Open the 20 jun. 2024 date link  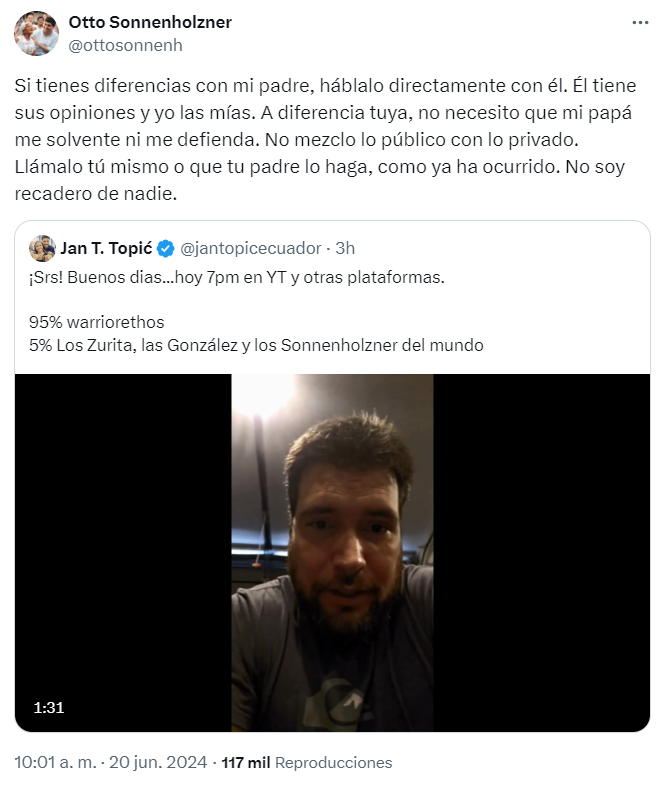pos(158,762)
